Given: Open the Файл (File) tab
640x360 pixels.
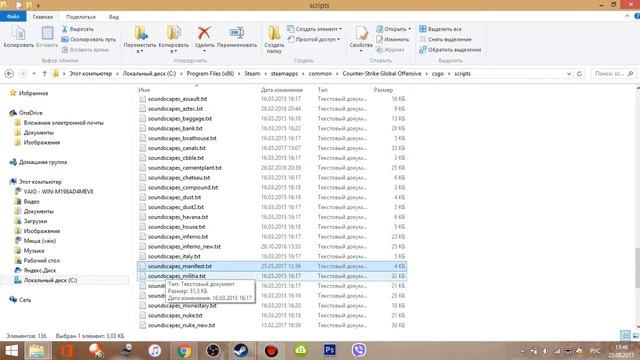Looking at the screenshot, I should (13, 17).
